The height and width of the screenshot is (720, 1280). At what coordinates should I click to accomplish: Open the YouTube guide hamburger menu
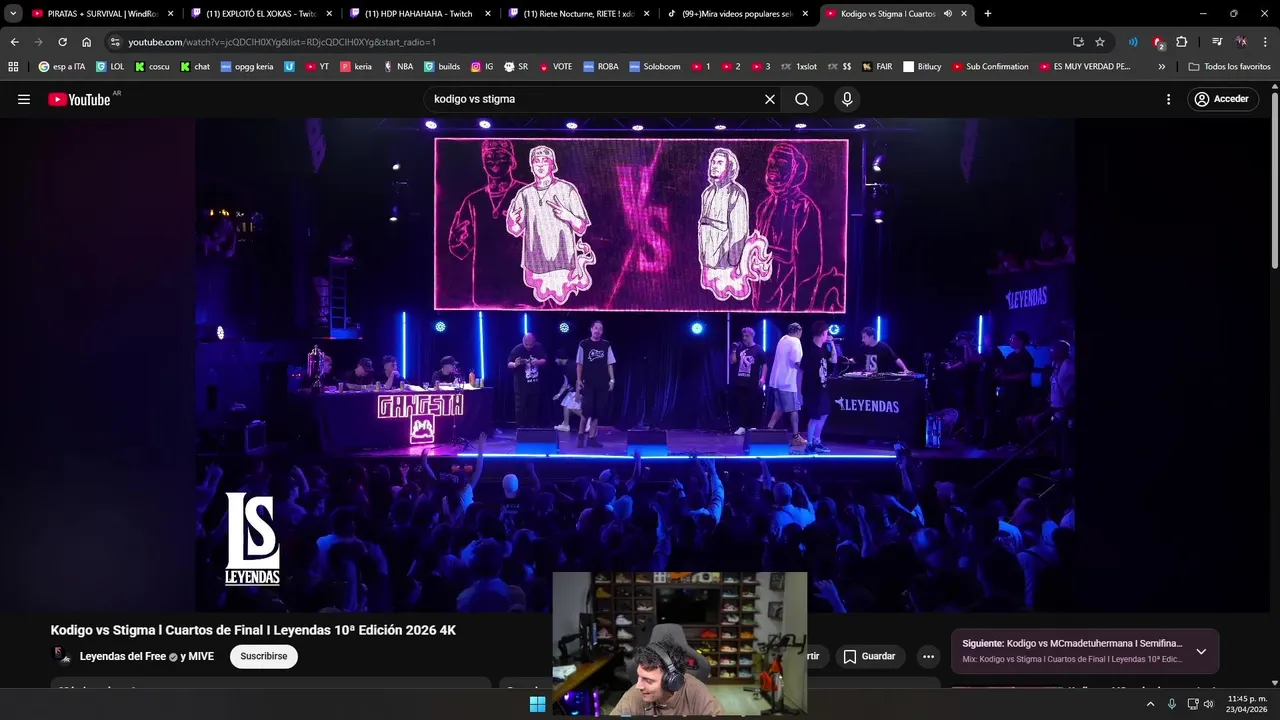[24, 99]
